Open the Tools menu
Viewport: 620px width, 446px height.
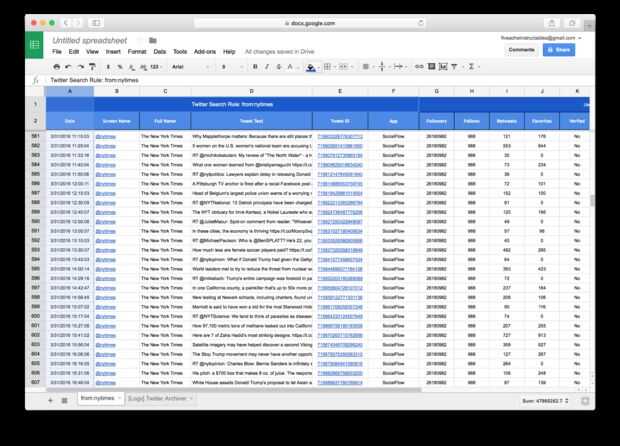[180, 52]
